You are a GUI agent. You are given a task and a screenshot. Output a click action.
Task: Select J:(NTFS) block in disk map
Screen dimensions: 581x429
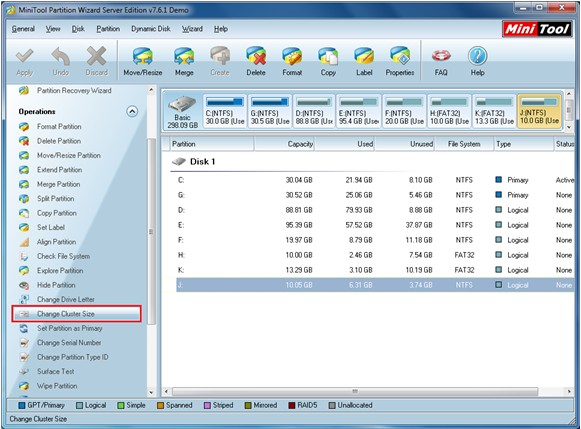tap(539, 111)
